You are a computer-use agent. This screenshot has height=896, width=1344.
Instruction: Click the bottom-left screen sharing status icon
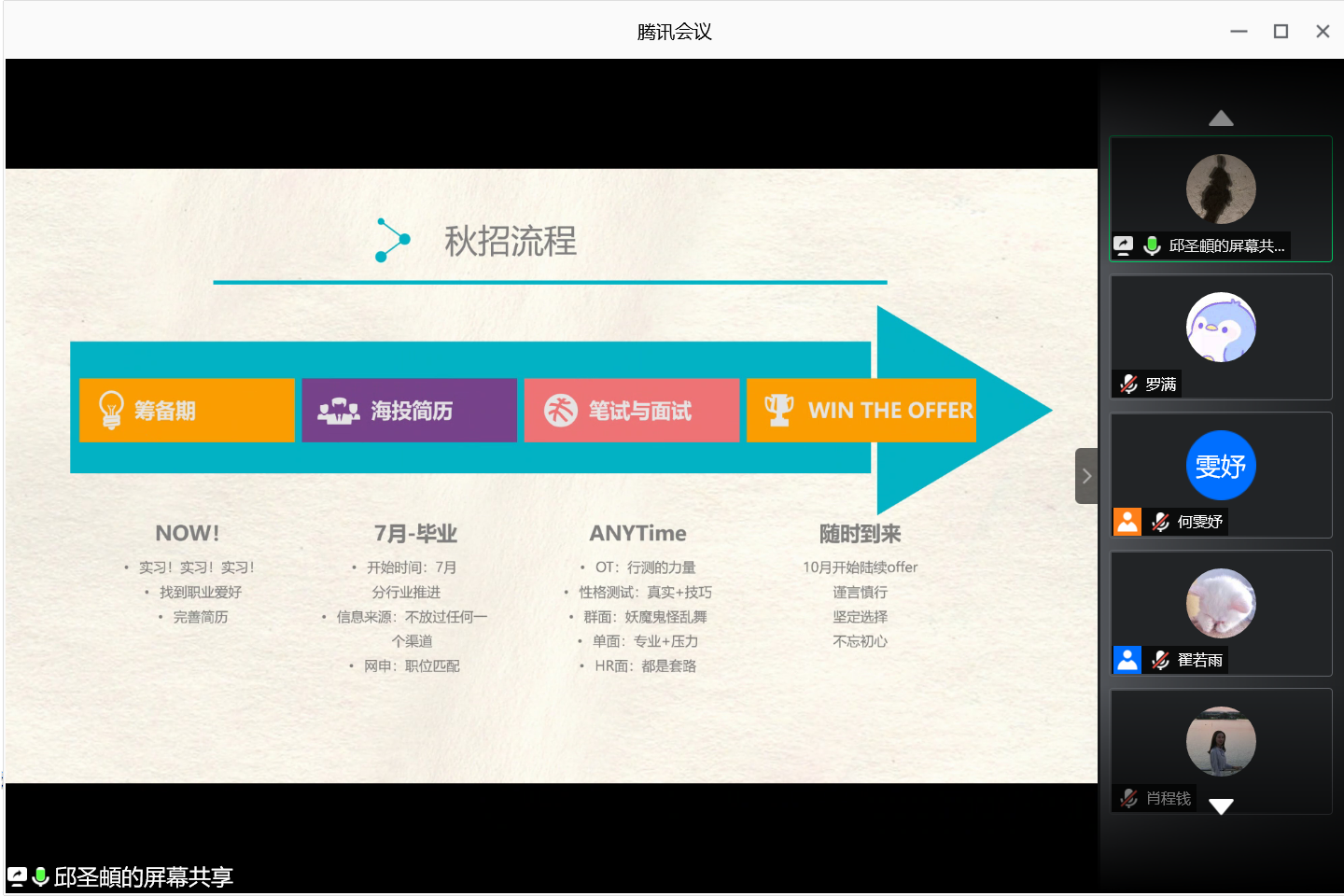tap(17, 876)
